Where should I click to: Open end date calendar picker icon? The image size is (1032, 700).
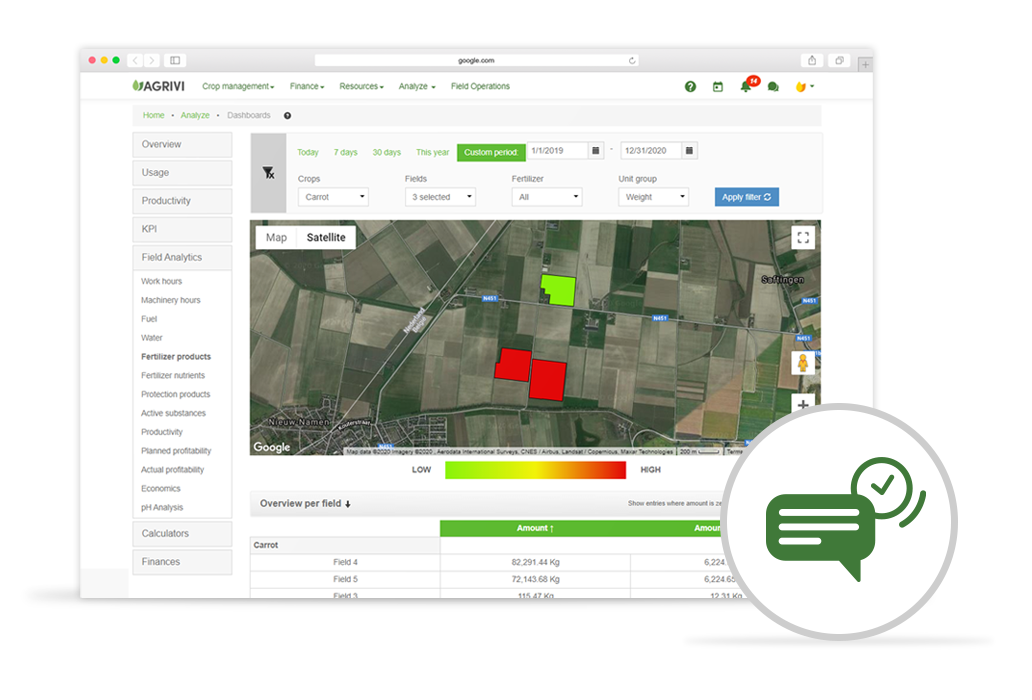(689, 151)
